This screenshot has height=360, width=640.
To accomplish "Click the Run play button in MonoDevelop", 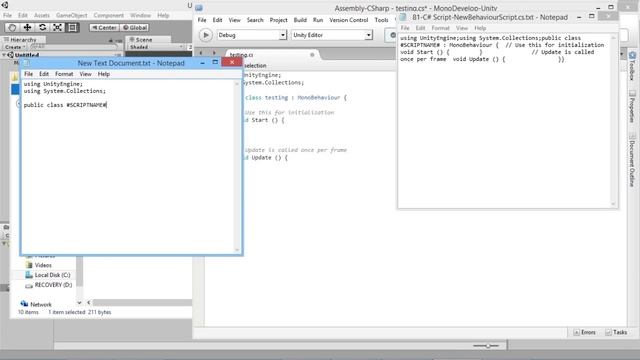I will point(206,35).
